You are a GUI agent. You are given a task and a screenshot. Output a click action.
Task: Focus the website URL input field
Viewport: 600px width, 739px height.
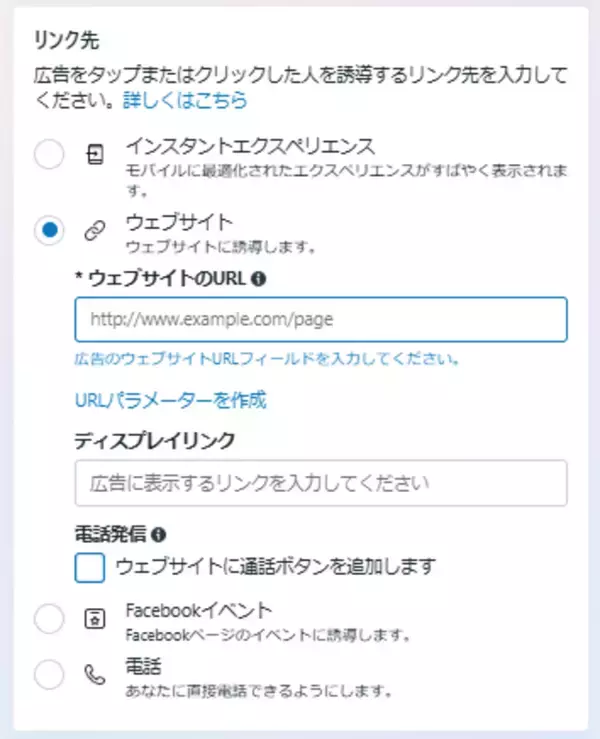[x=321, y=320]
